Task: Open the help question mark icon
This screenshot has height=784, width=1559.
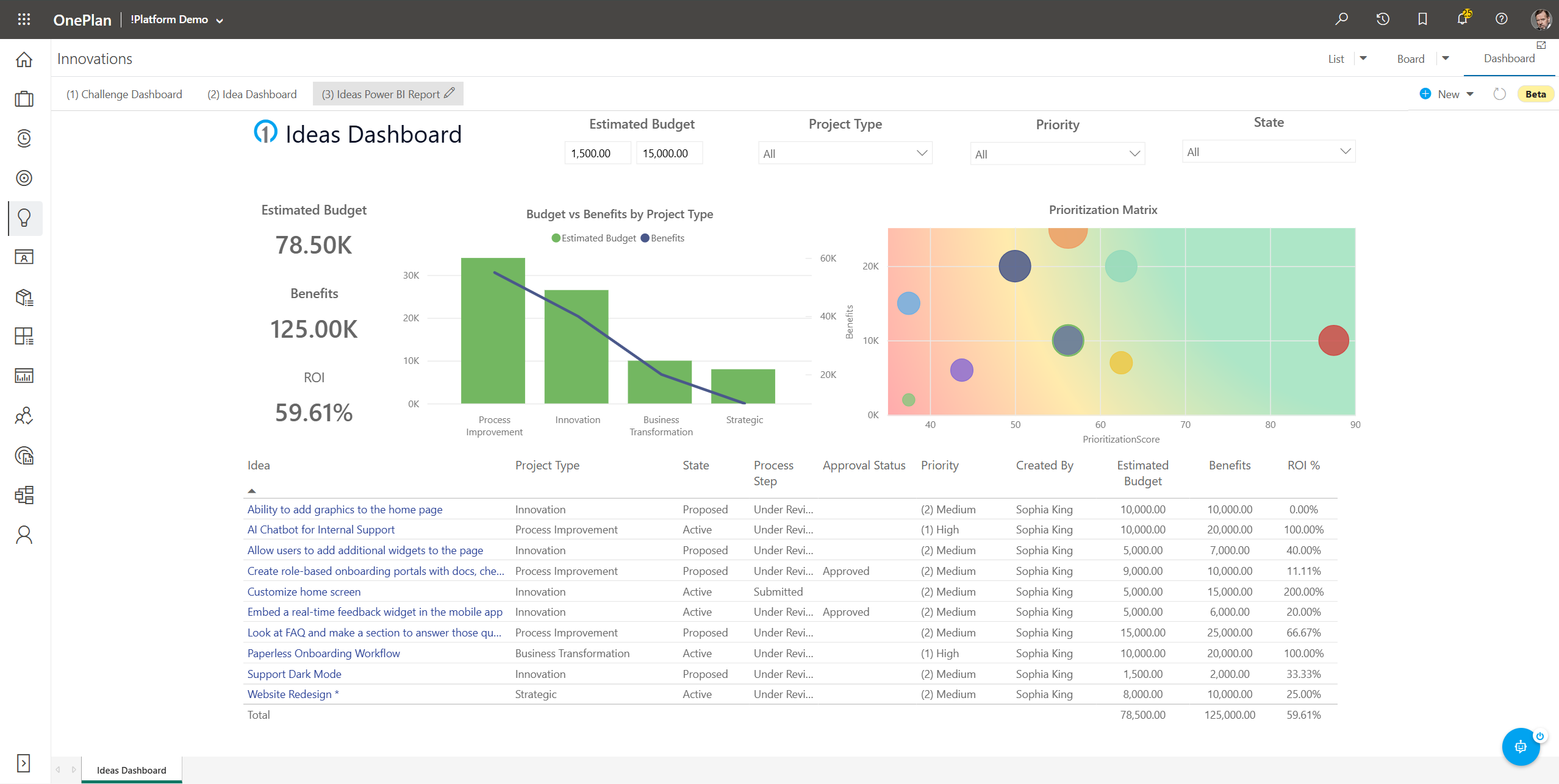Action: 1502,19
